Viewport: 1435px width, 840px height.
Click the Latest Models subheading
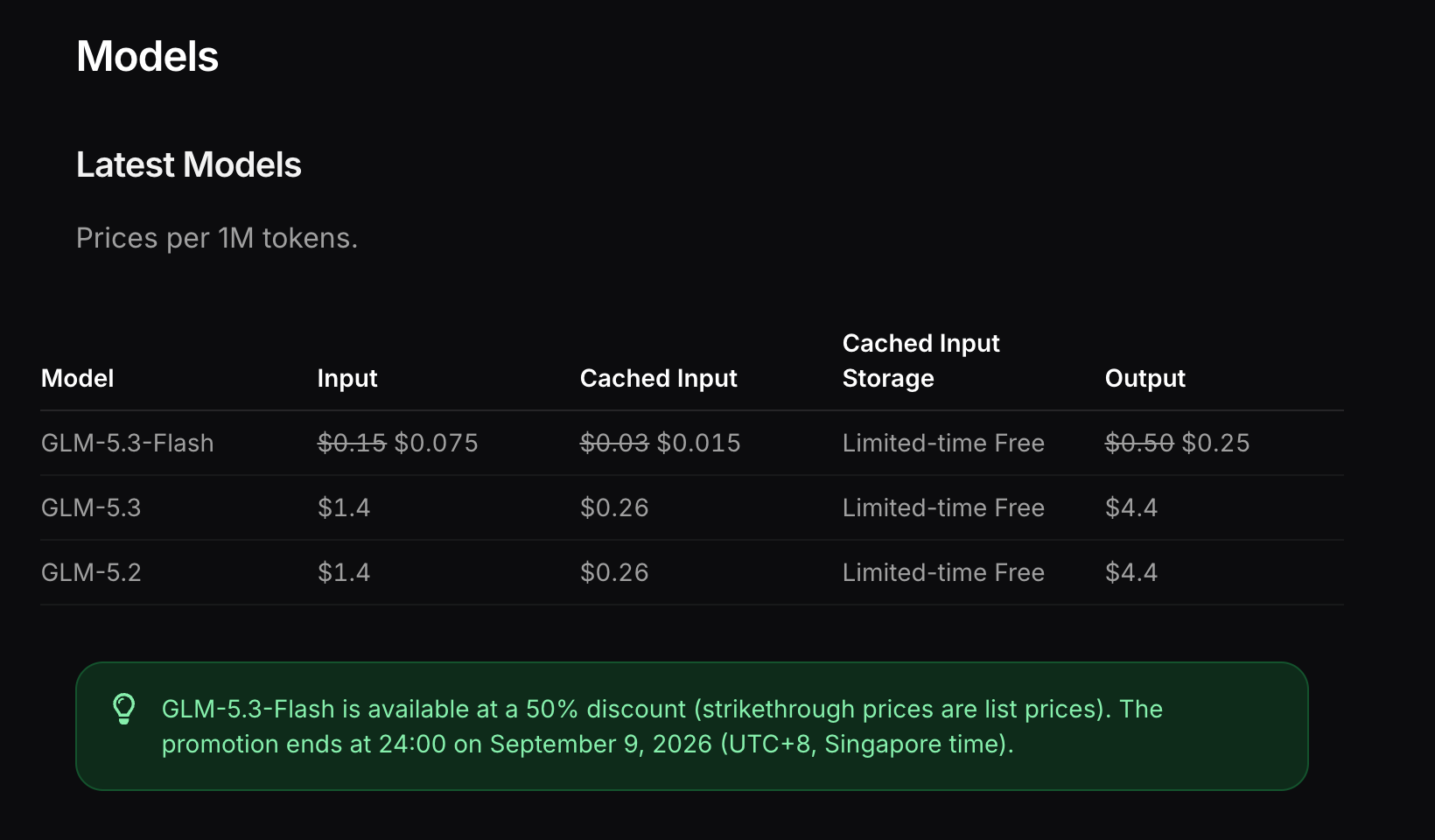tap(188, 164)
